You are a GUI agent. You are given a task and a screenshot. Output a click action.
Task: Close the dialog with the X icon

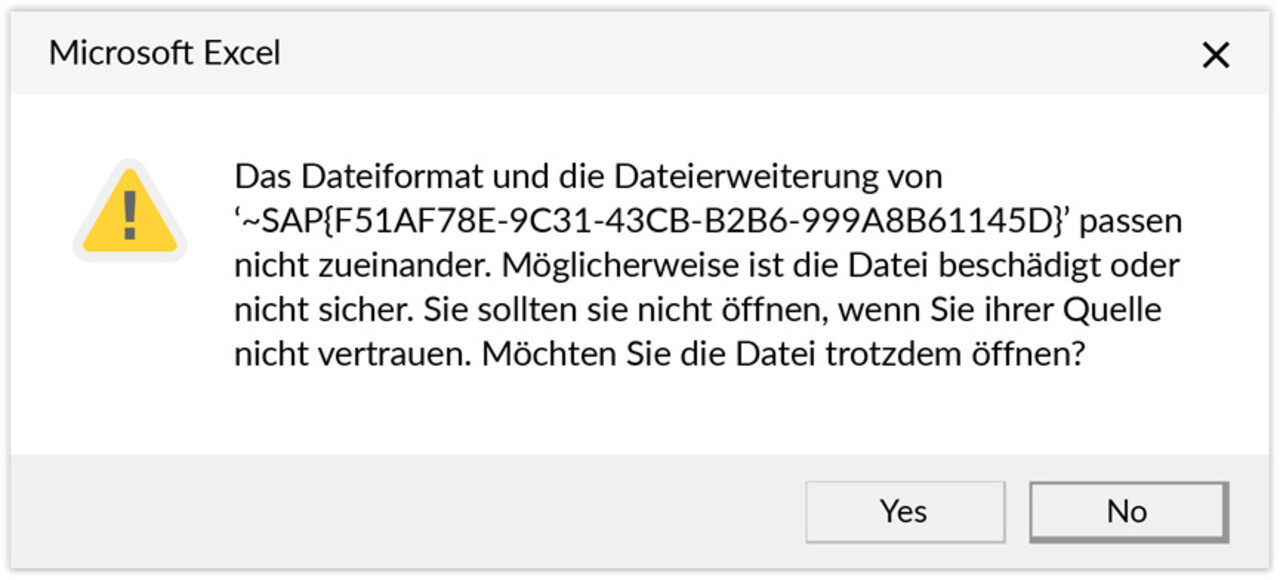pyautogui.click(x=1215, y=55)
